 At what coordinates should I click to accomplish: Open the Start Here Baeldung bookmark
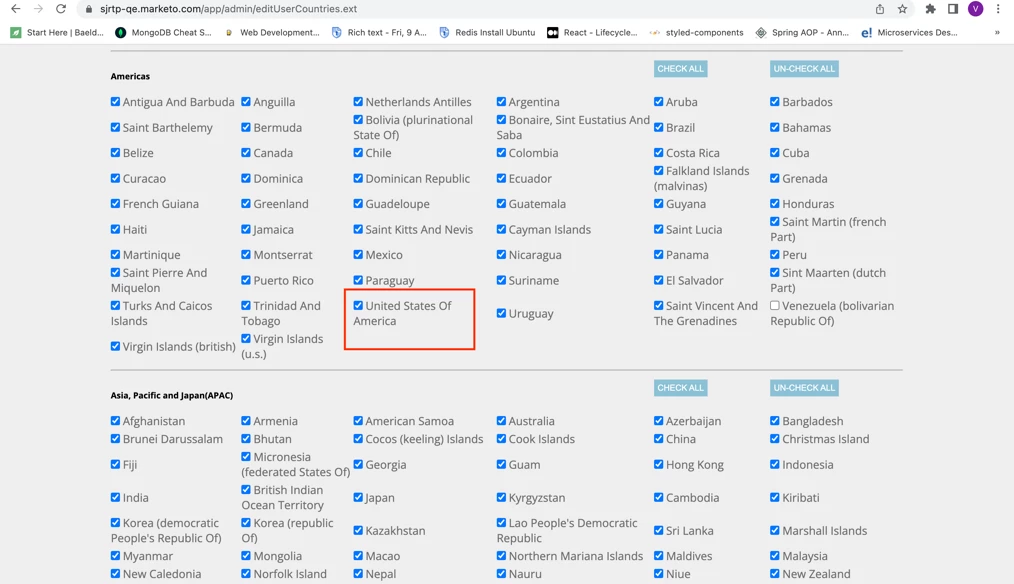point(57,32)
